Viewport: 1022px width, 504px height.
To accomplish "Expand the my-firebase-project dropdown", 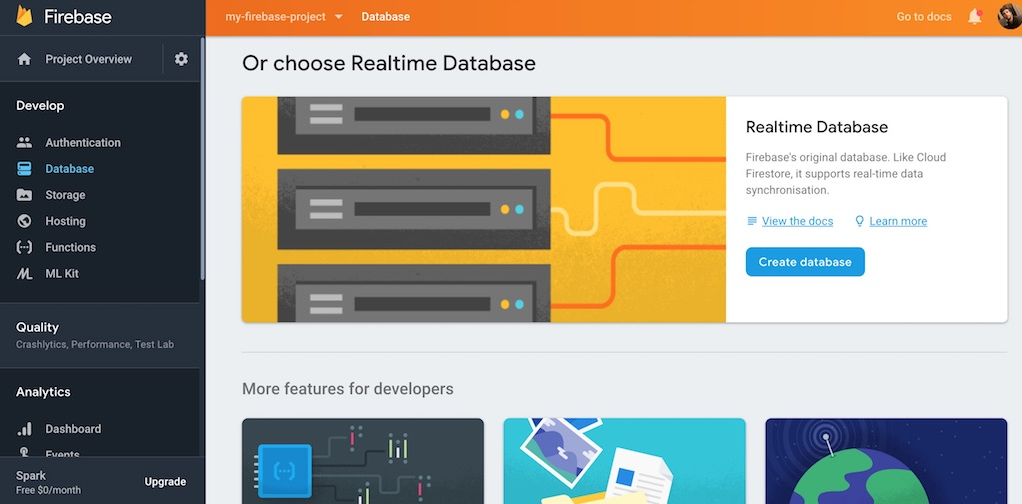I will click(284, 17).
